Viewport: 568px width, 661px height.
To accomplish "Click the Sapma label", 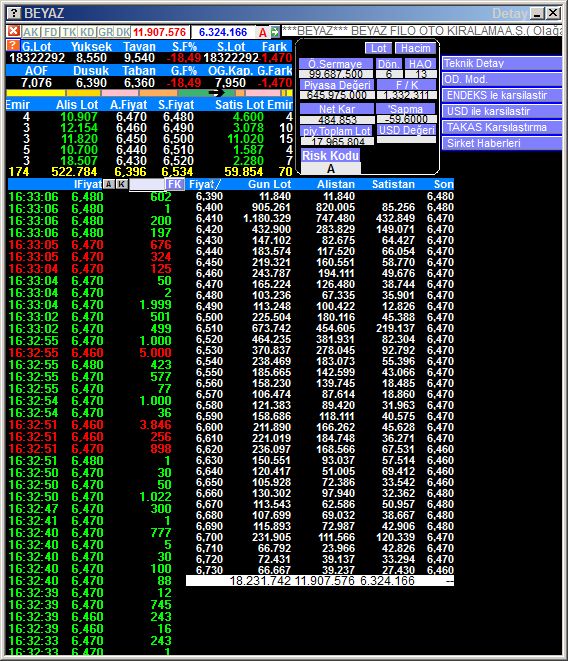I will pyautogui.click(x=406, y=109).
